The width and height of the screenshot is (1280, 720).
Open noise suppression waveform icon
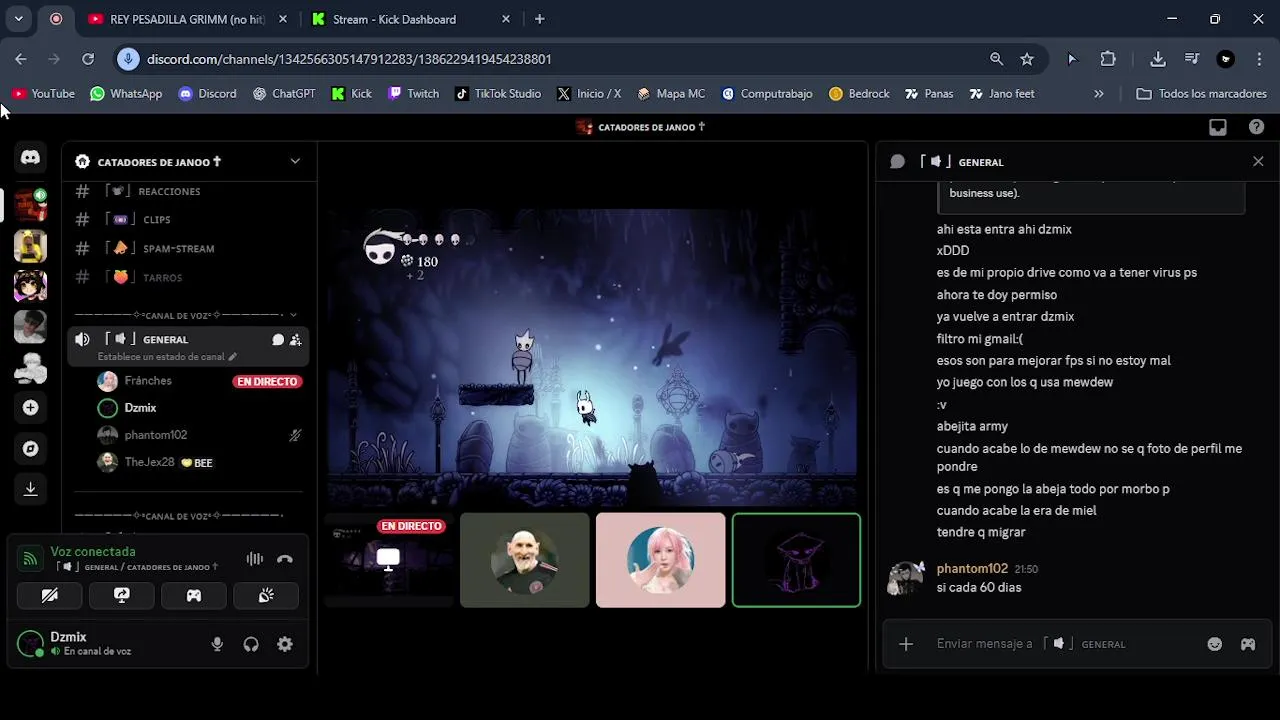(x=255, y=559)
